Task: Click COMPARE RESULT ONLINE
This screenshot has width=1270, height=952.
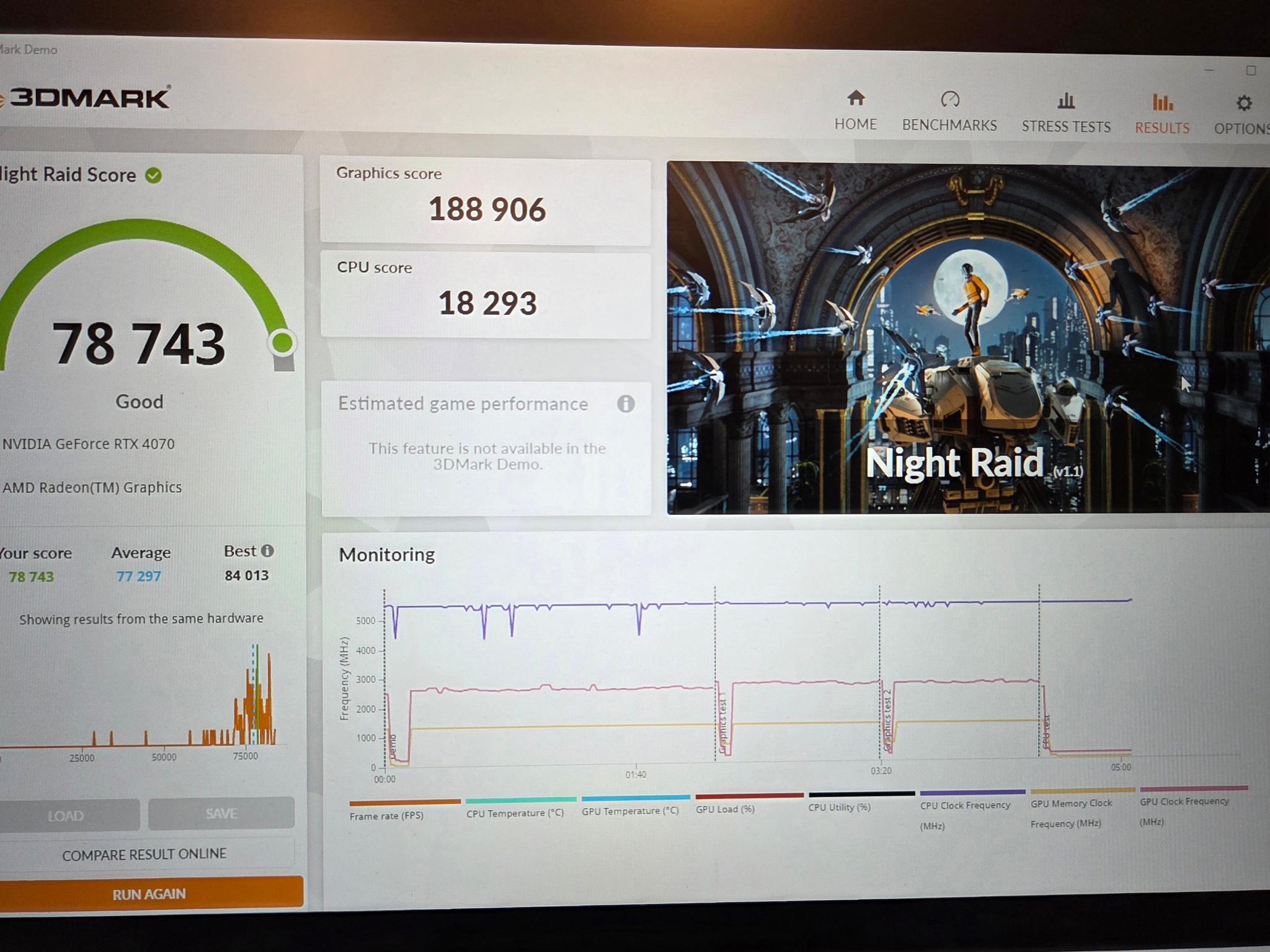Action: (144, 854)
